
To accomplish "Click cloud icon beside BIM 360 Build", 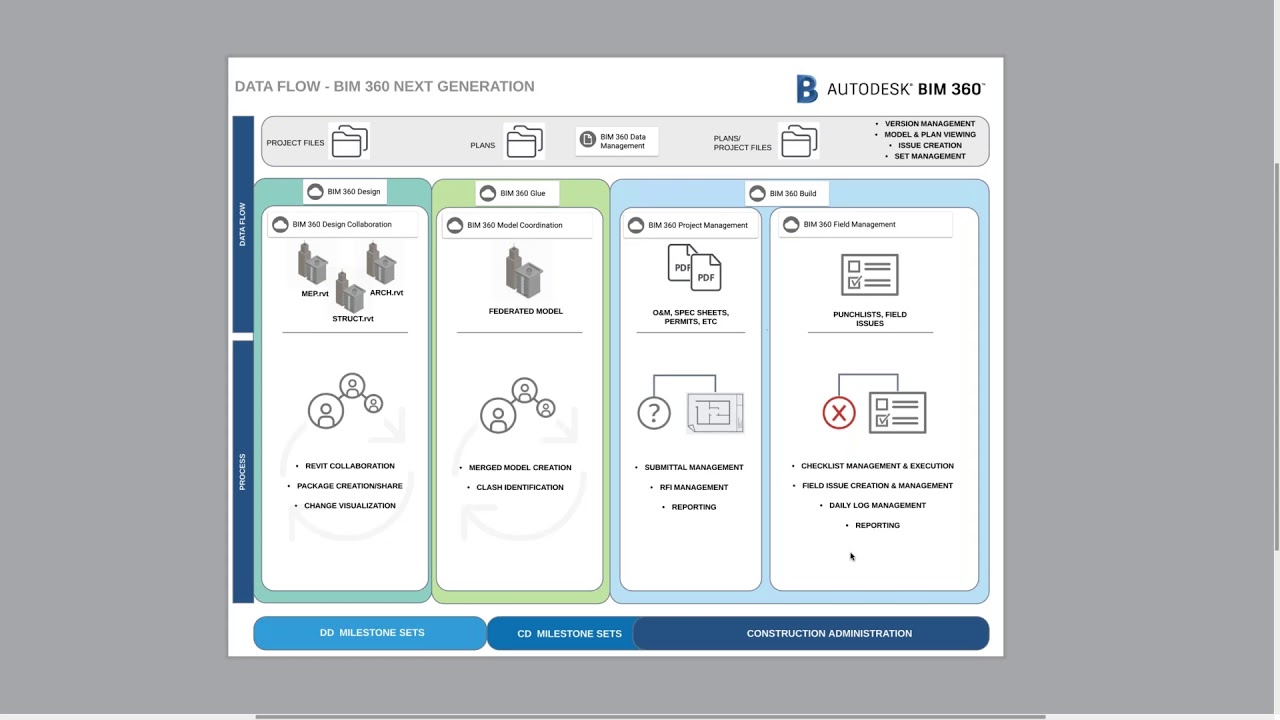I will coord(757,193).
